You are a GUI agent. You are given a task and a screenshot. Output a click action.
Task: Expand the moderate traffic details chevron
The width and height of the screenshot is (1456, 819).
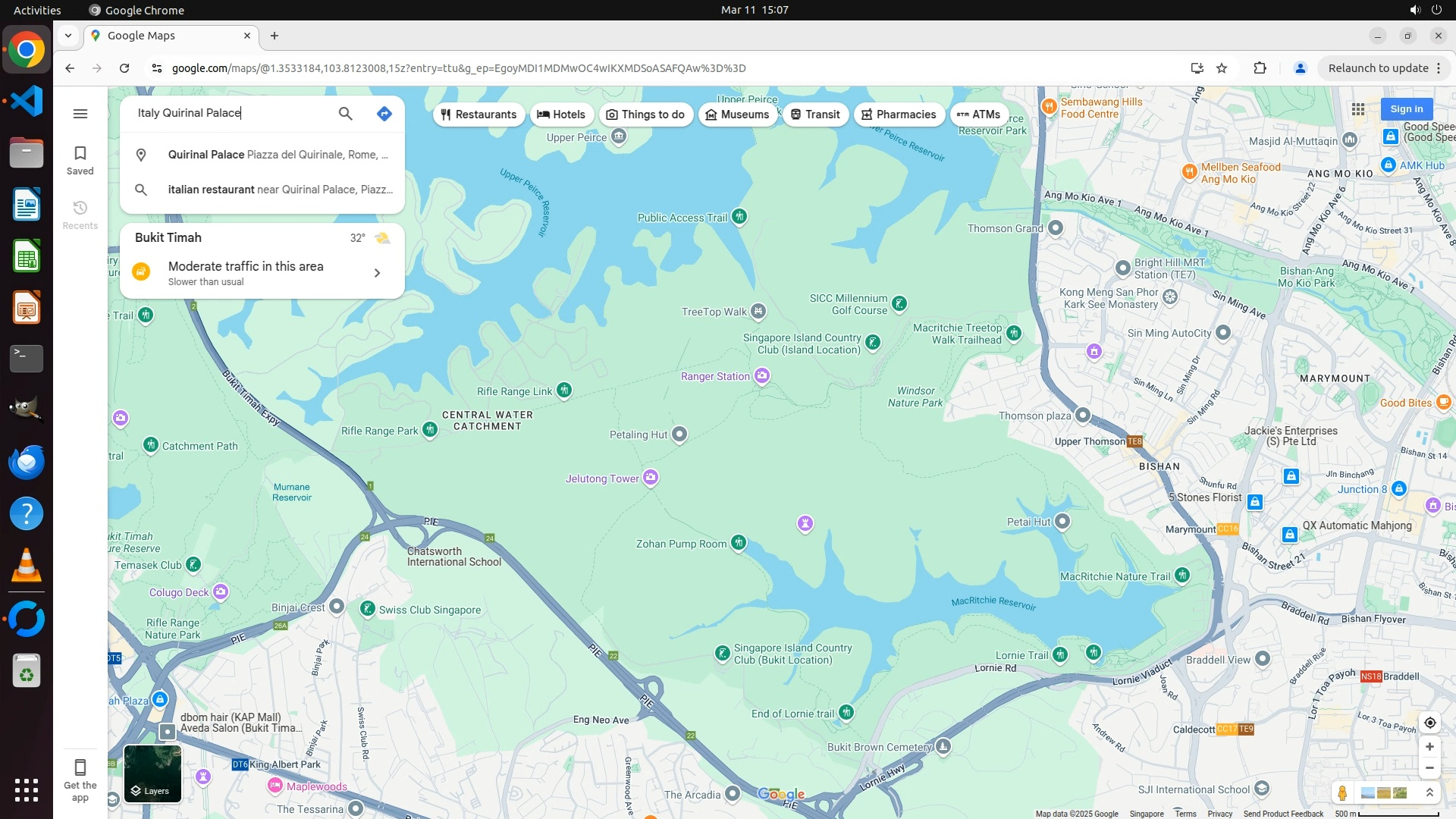tap(377, 273)
